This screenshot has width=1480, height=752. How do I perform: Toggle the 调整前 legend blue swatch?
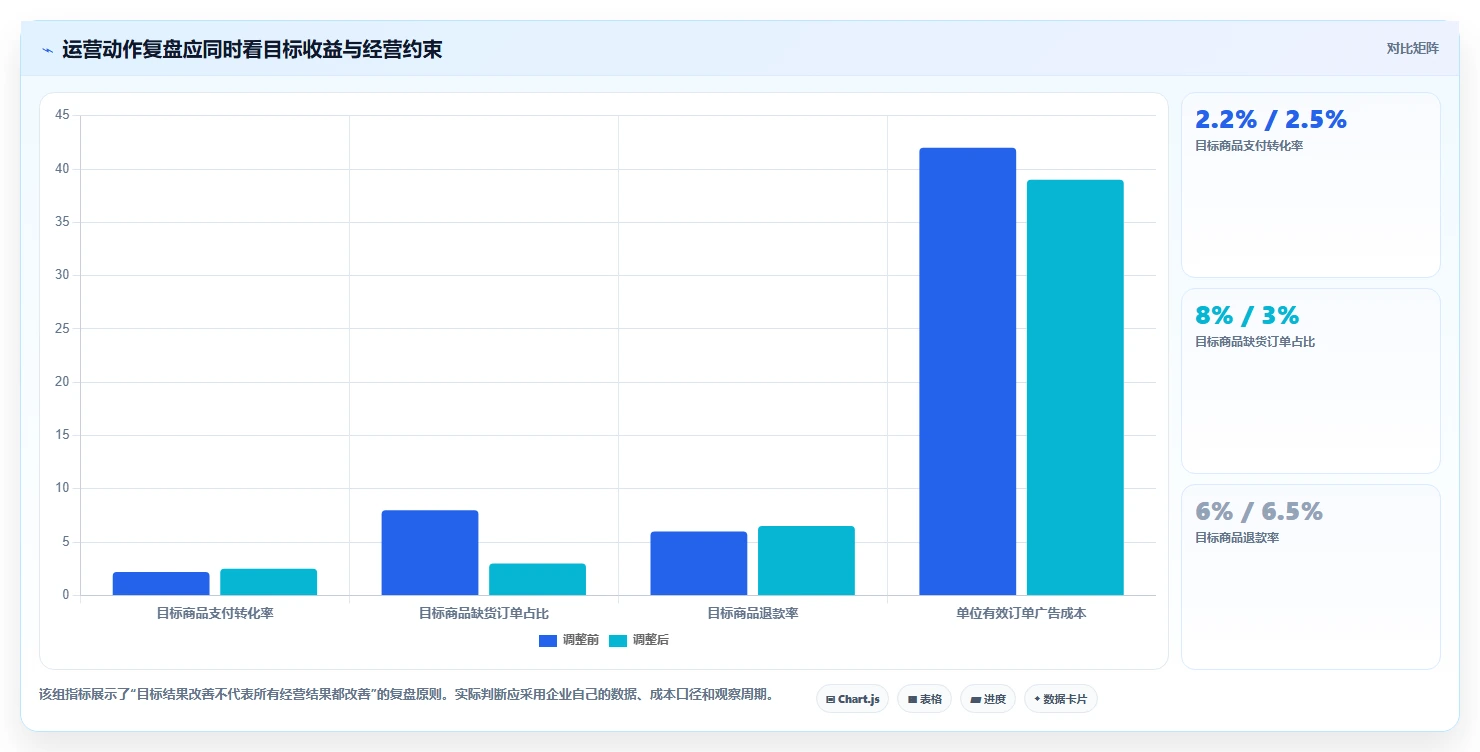click(x=548, y=640)
